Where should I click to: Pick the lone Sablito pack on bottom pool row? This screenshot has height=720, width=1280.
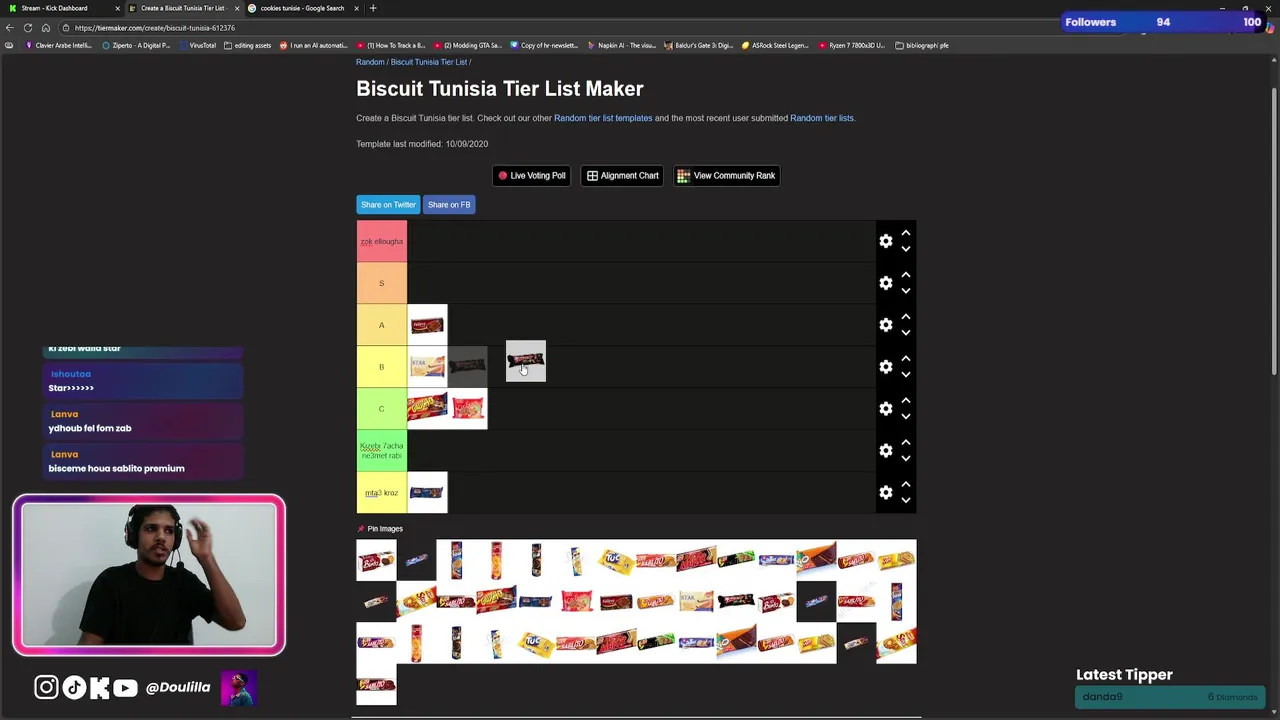(x=376, y=685)
